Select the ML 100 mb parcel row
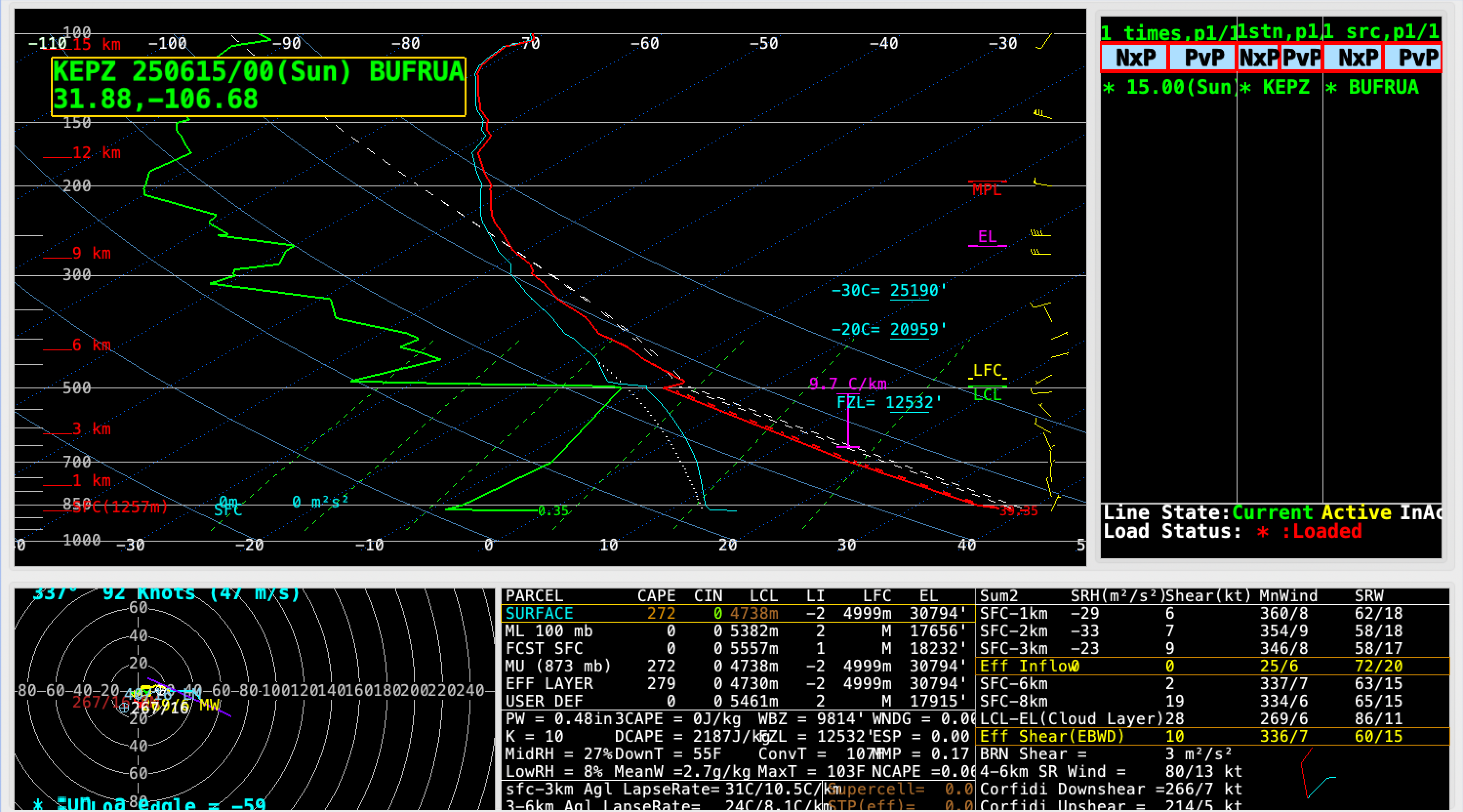The image size is (1463, 812). click(738, 631)
